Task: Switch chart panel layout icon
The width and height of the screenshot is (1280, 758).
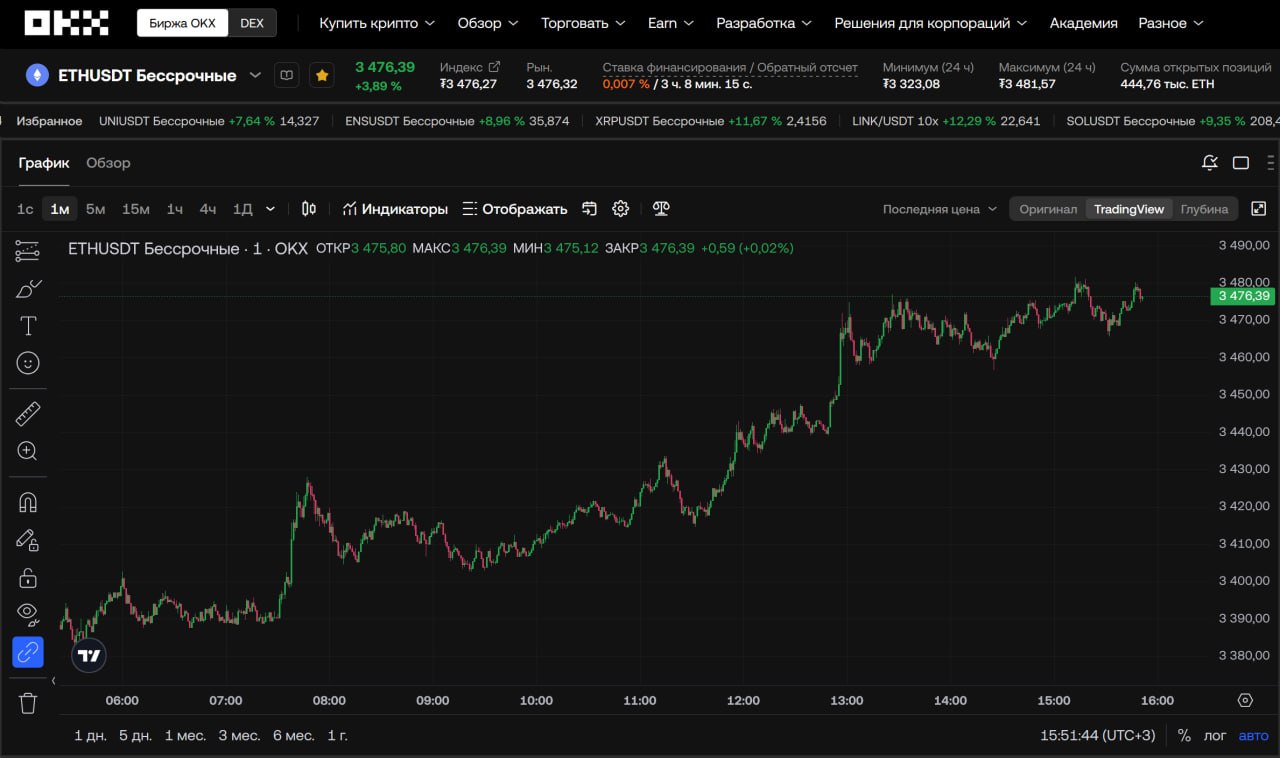Action: [x=1241, y=163]
